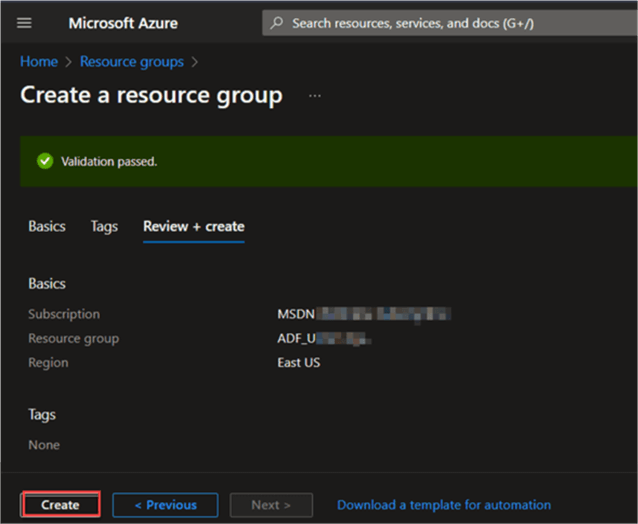Open the ellipsis menu beside page title
Screen dimensions: 638x524
pos(315,96)
